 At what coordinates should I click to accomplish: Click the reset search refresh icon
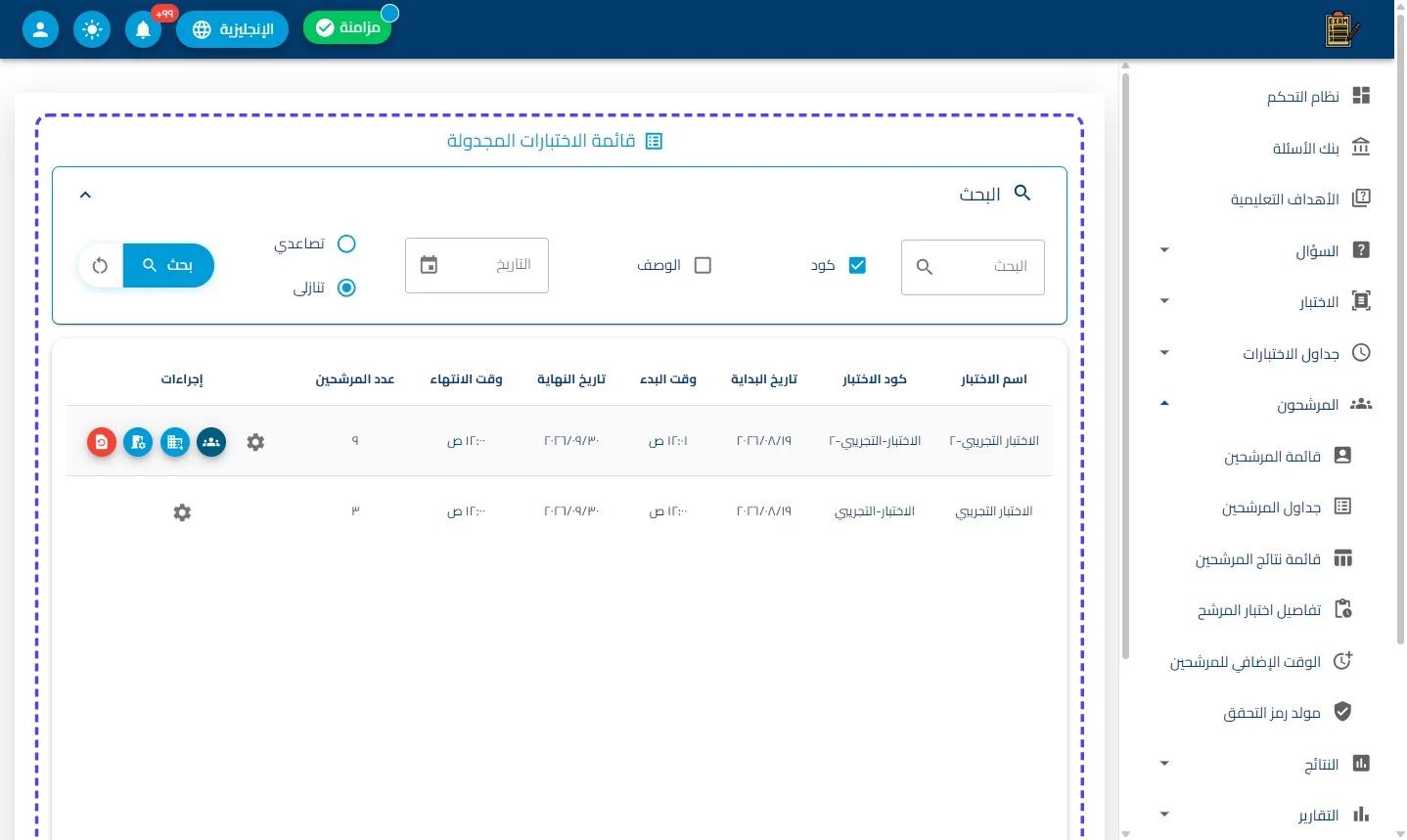[100, 265]
